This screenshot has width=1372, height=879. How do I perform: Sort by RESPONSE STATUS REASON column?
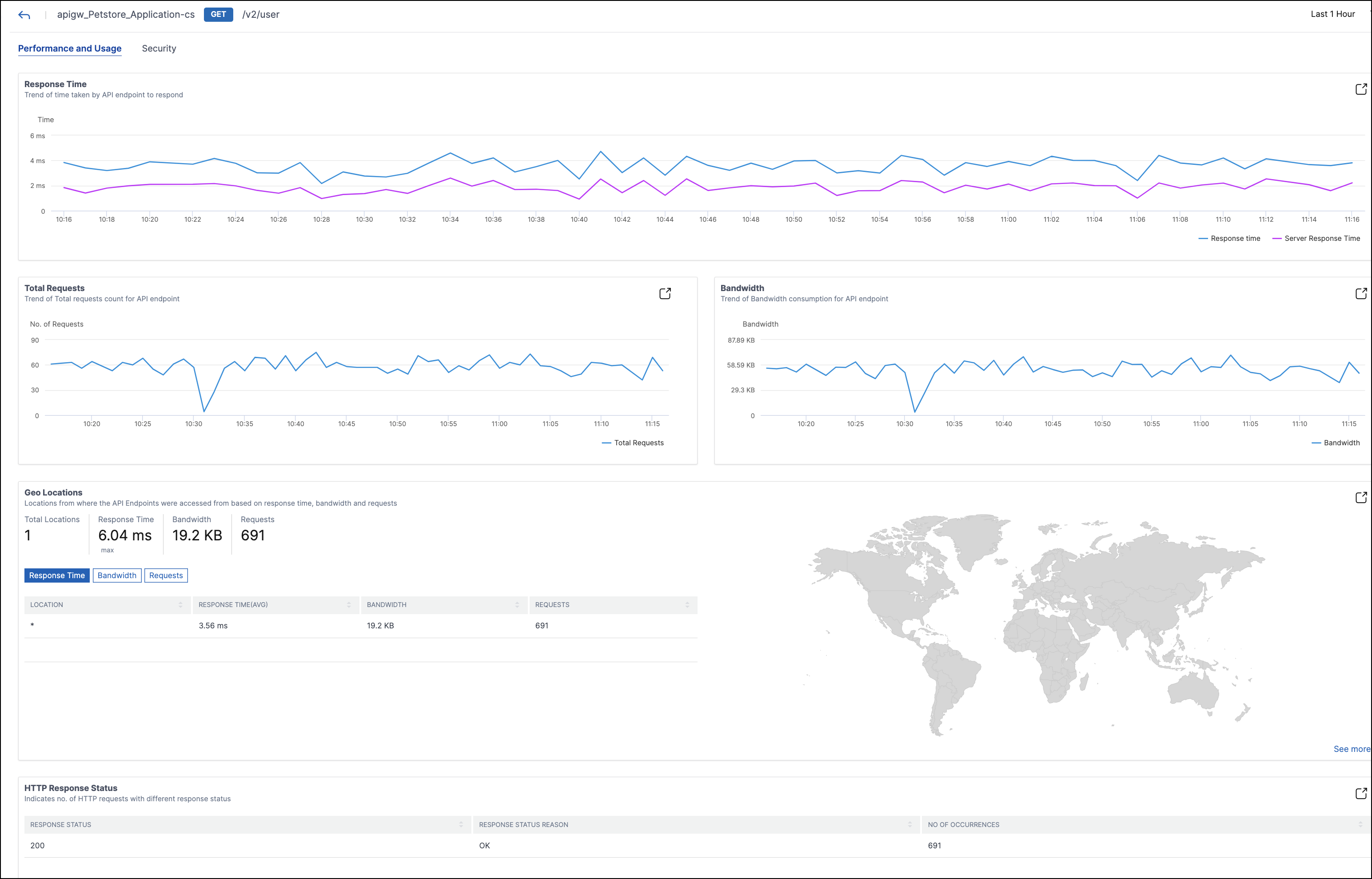click(x=910, y=825)
